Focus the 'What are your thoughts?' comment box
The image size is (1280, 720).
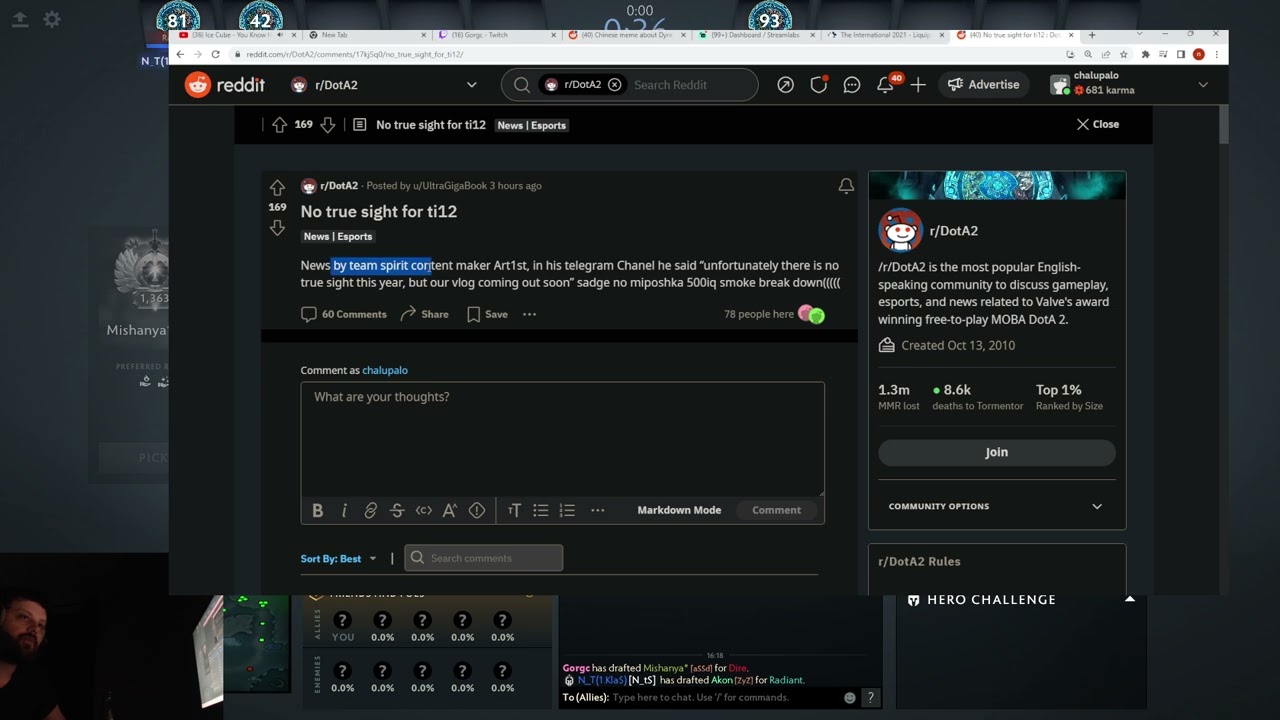[562, 438]
